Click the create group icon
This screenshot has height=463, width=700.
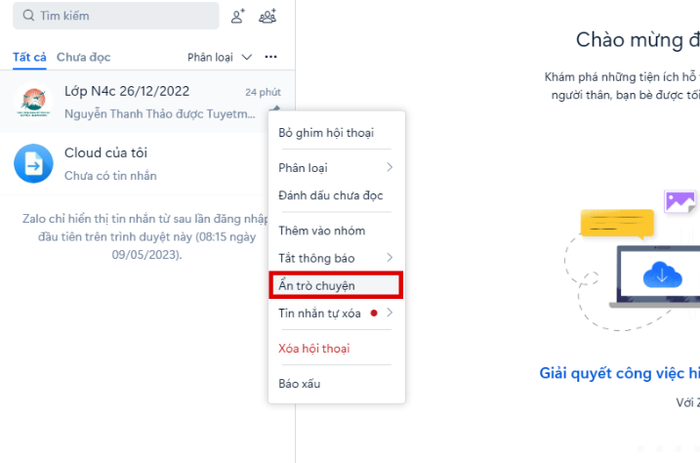click(267, 16)
